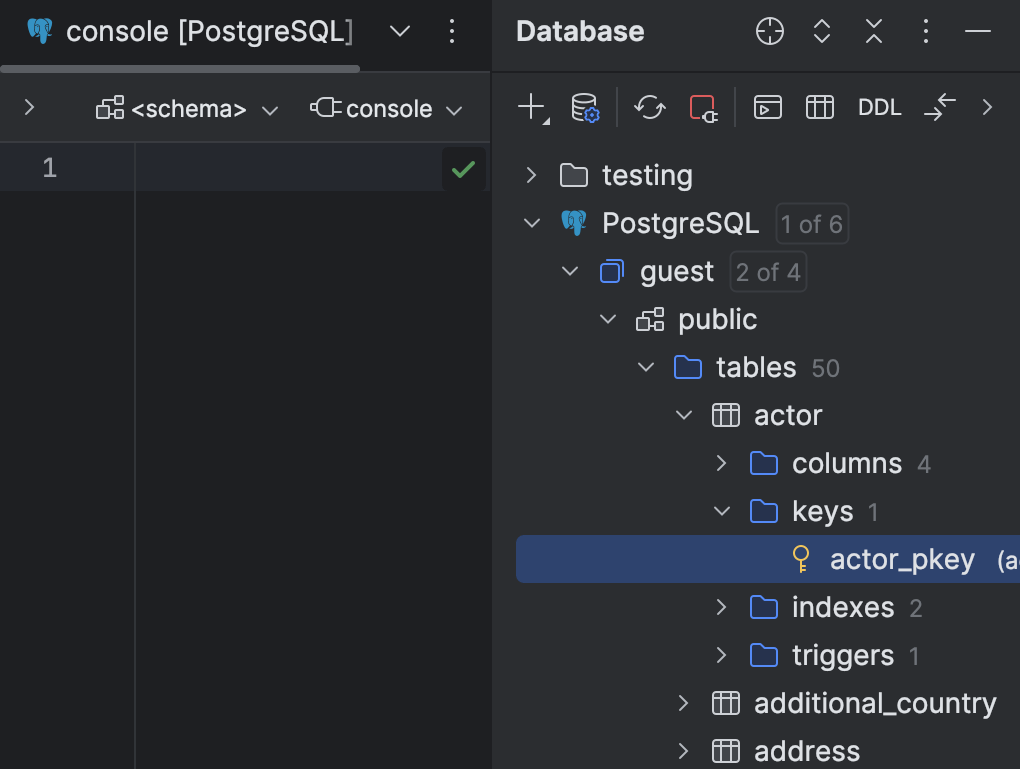This screenshot has height=769, width=1020.
Task: Click the green commit checkmark
Action: [463, 168]
